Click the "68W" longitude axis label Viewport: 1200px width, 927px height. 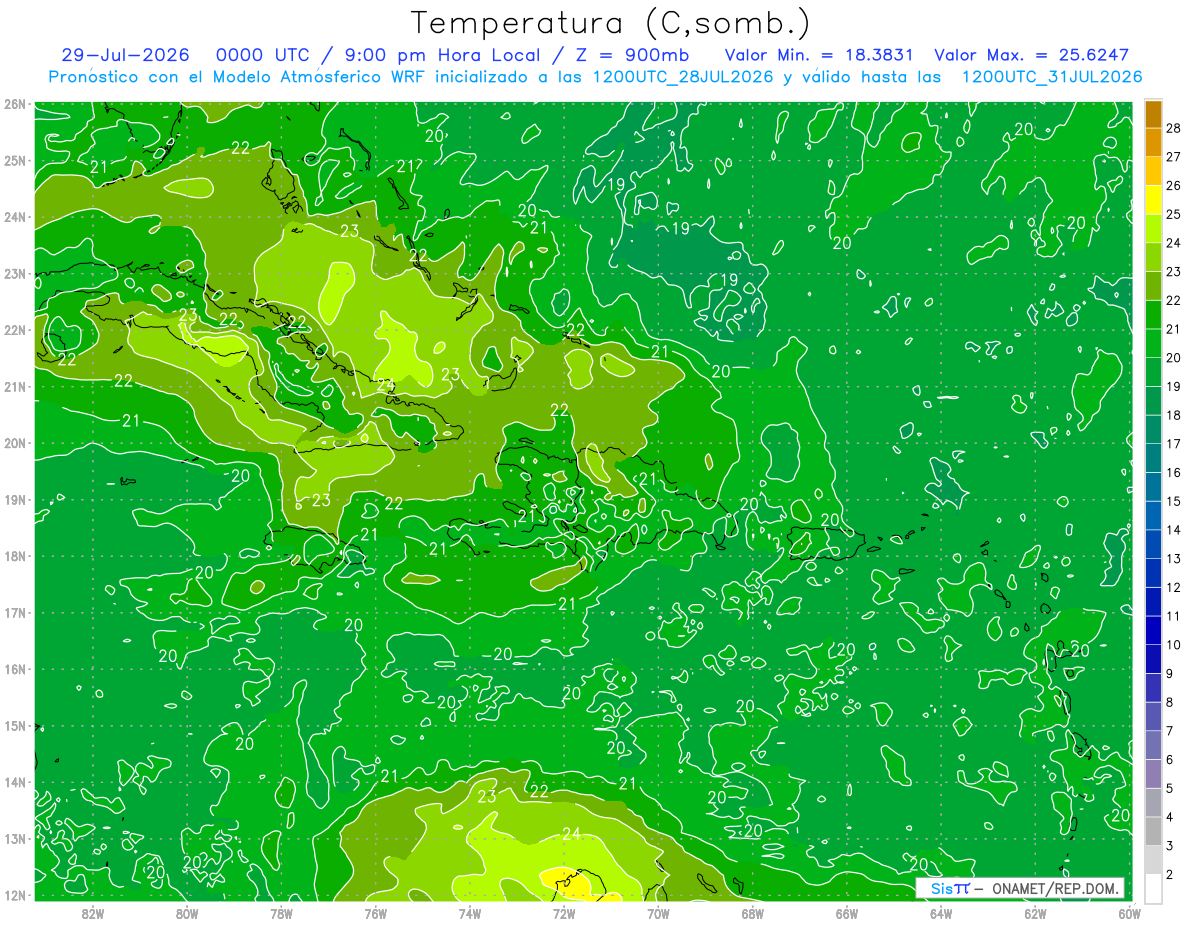tap(752, 913)
